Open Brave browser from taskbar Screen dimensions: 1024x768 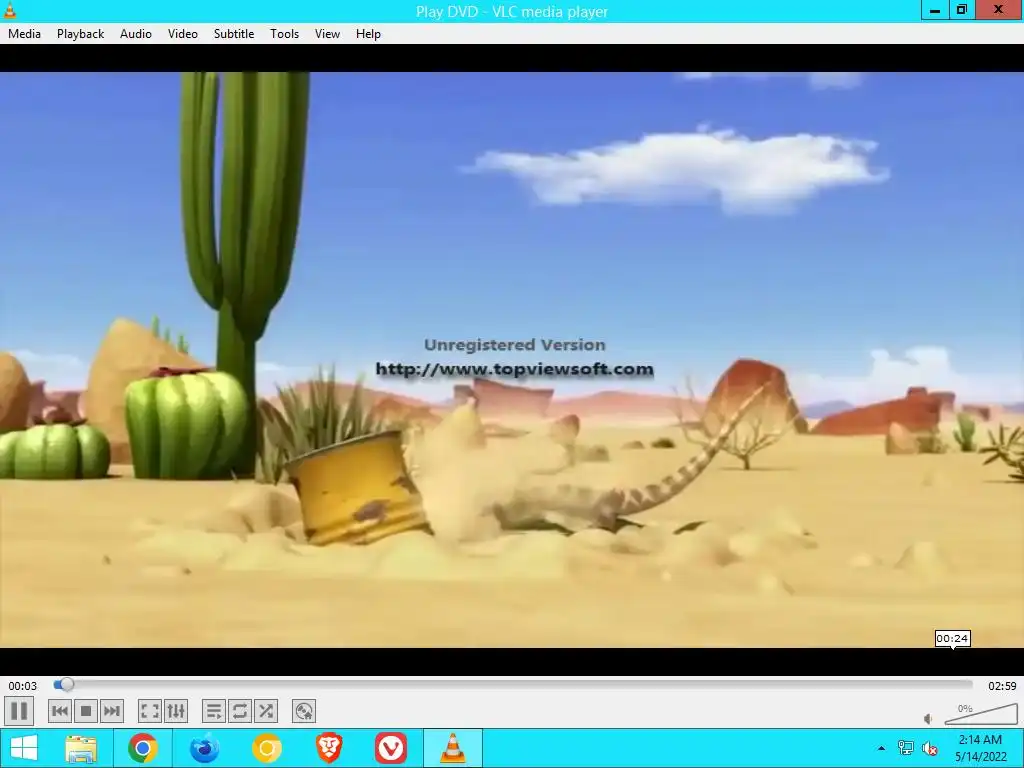pyautogui.click(x=328, y=748)
